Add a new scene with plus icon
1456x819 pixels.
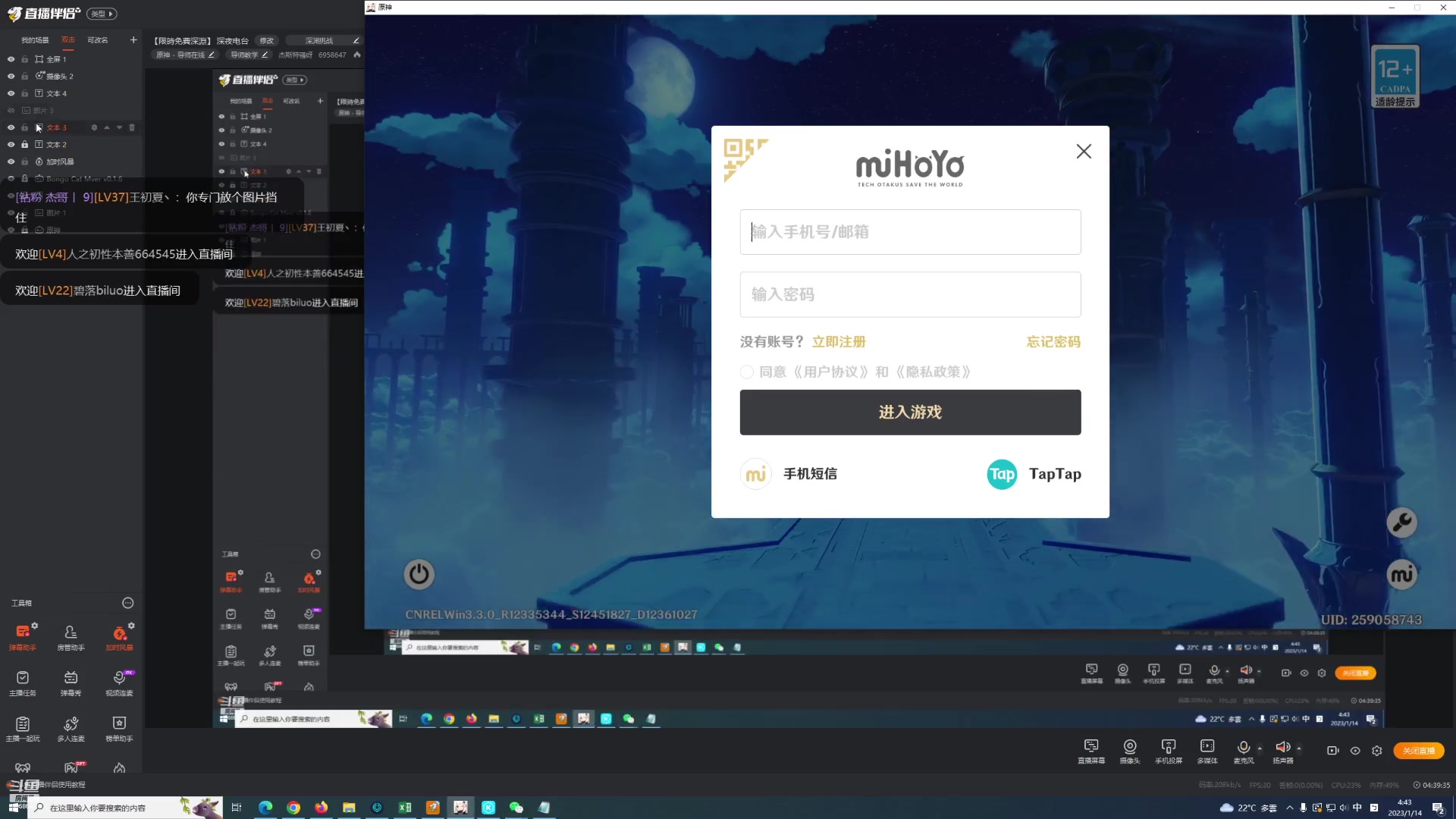[133, 39]
